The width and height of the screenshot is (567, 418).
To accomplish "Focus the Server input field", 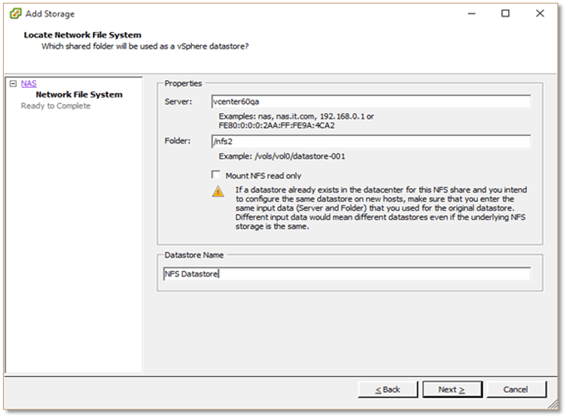I will 371,102.
